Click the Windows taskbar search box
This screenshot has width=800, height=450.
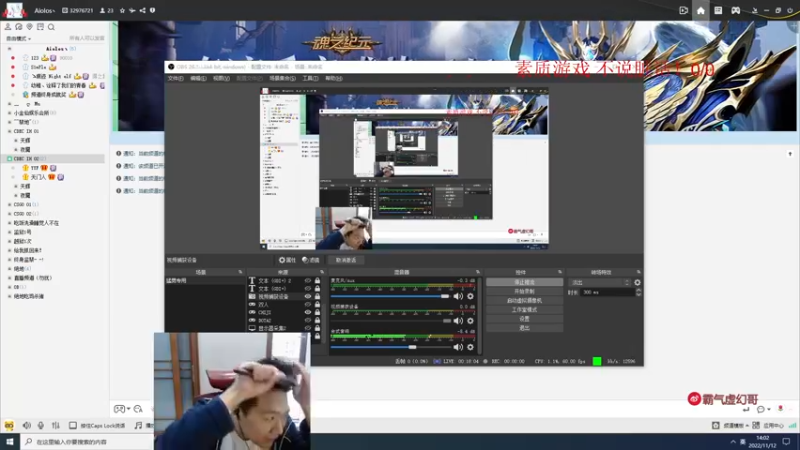87,442
